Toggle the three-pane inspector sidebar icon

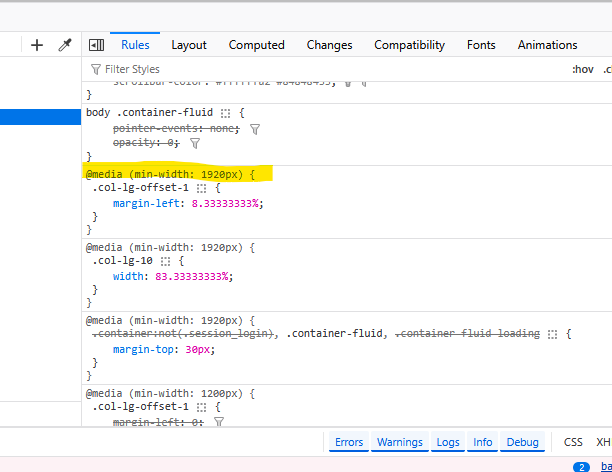[x=96, y=45]
